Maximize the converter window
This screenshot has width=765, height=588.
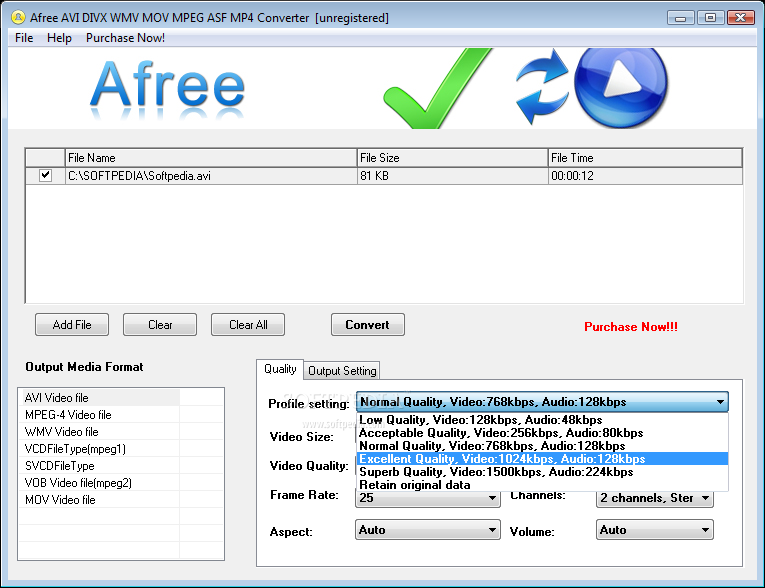pos(710,18)
